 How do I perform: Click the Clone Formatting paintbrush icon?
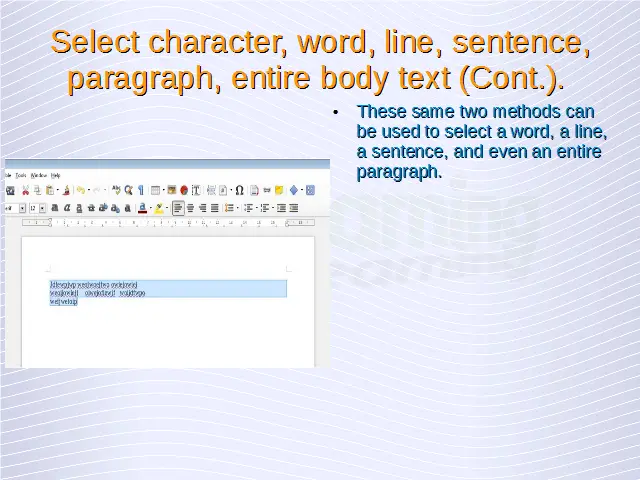68,189
